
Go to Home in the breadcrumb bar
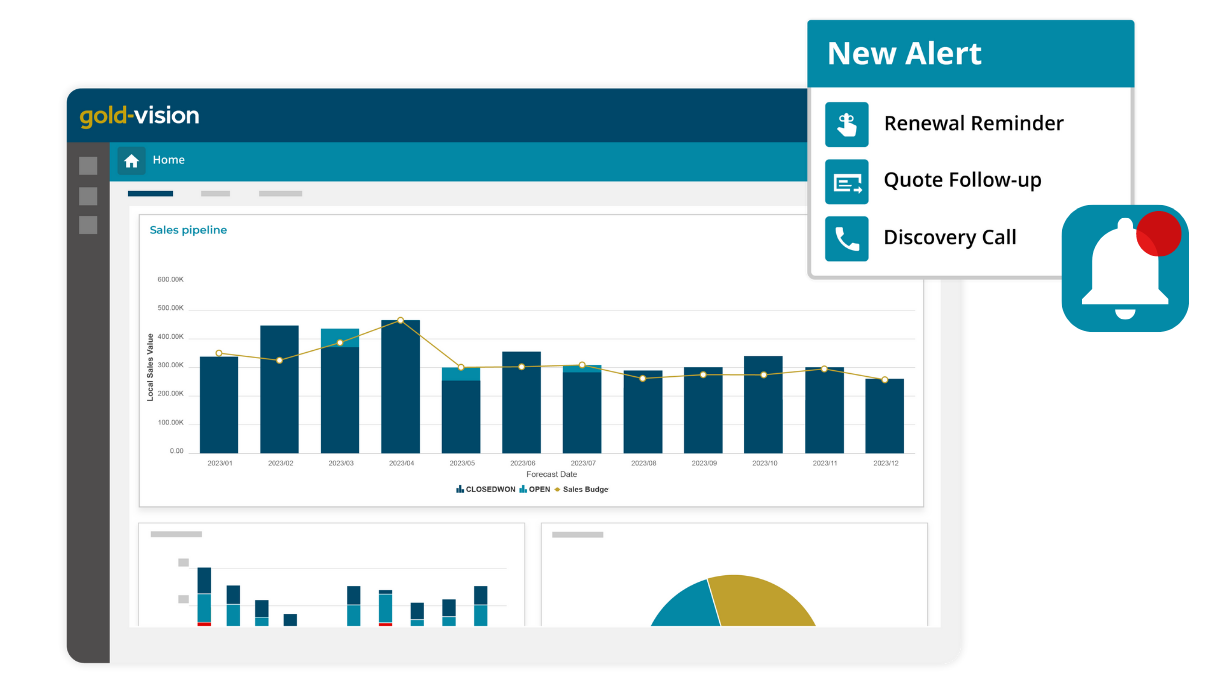point(168,160)
